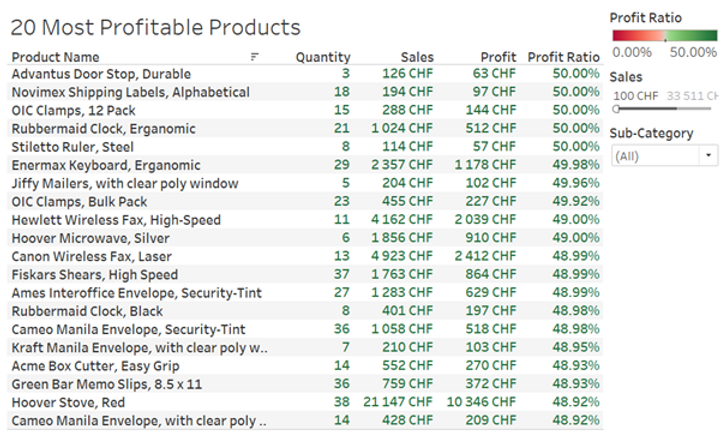
Task: Click the 48.95% profit ratio cell
Action: (576, 347)
